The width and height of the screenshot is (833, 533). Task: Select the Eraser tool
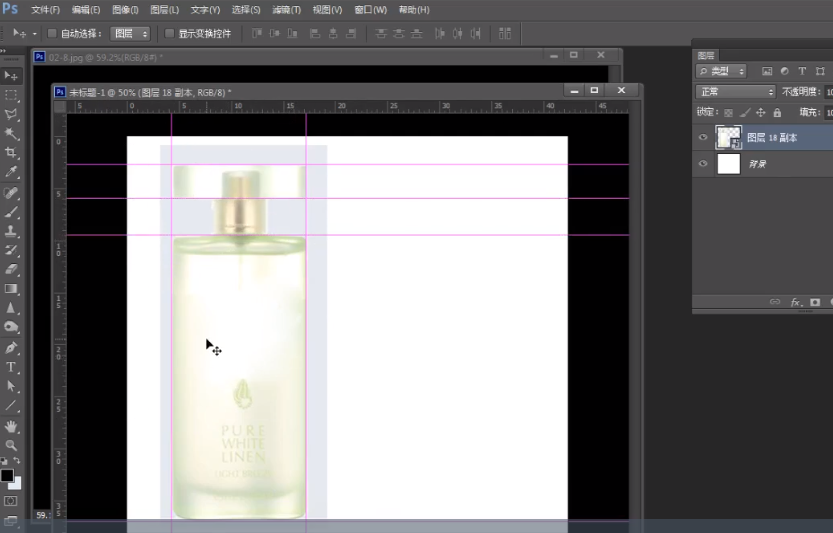tap(11, 269)
